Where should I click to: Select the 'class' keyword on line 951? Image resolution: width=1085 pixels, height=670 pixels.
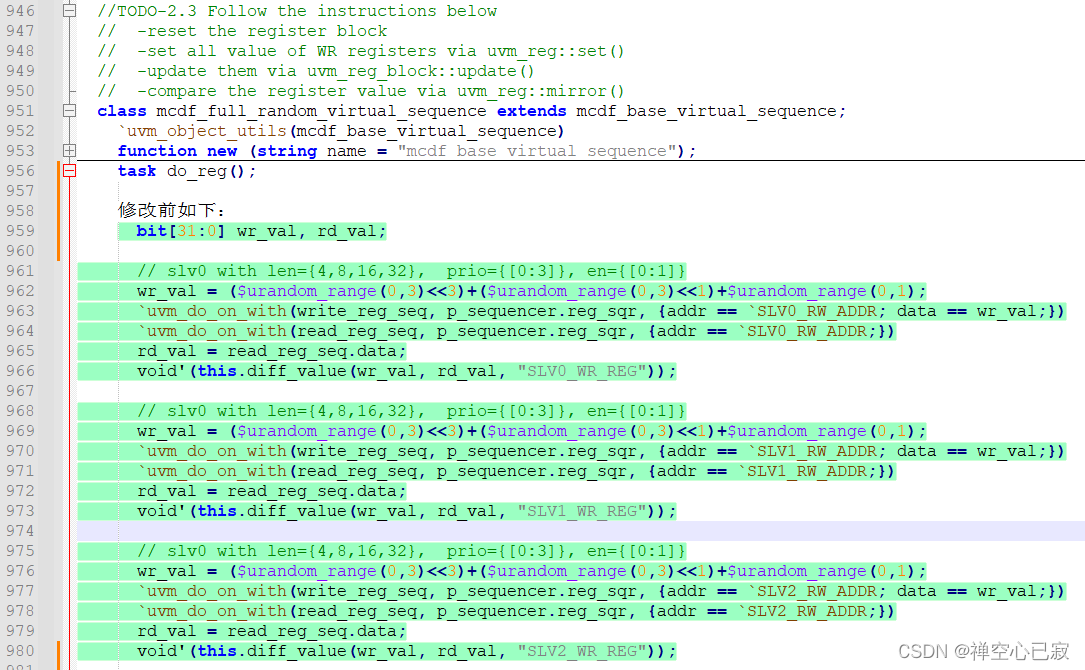click(x=120, y=110)
